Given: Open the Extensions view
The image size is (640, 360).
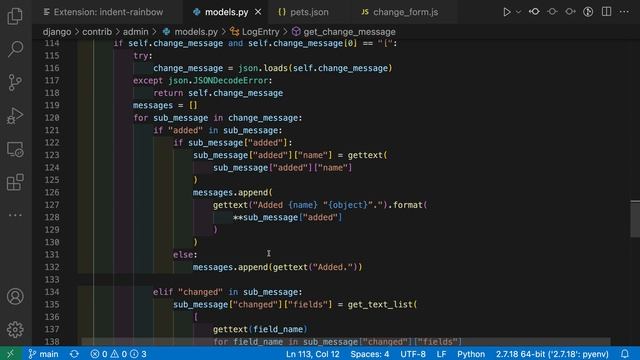Looking at the screenshot, I should coord(15,182).
